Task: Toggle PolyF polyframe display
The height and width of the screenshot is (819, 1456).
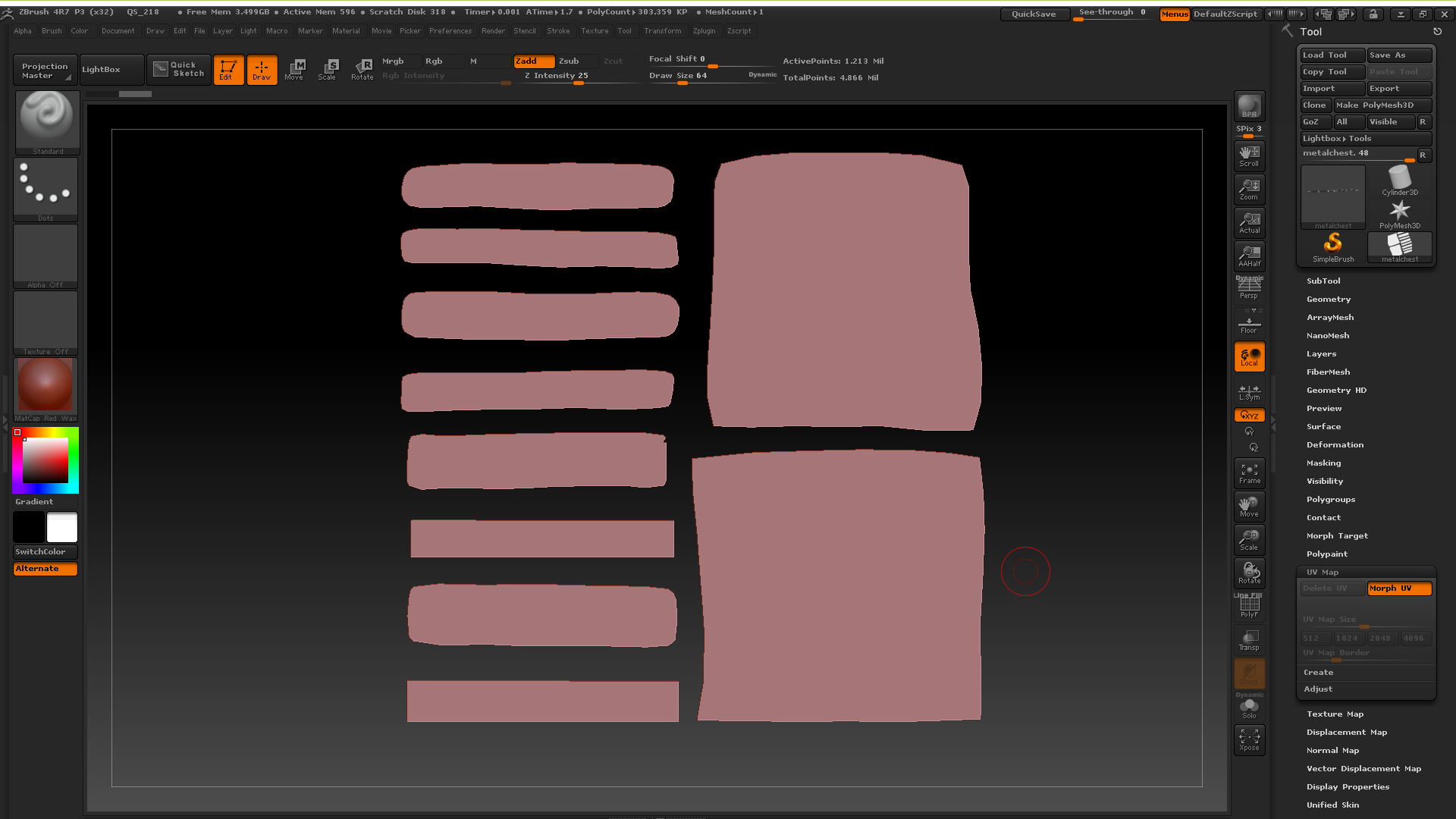Action: point(1249,607)
